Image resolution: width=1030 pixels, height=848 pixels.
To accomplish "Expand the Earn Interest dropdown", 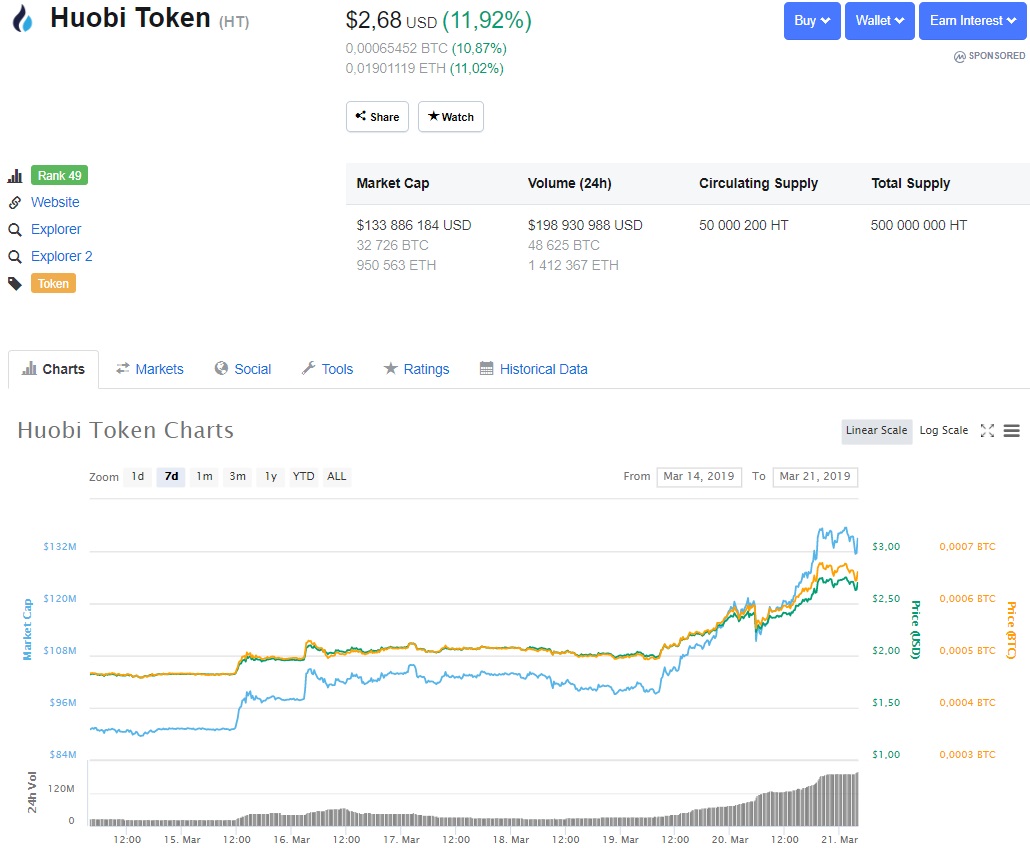I will (972, 21).
